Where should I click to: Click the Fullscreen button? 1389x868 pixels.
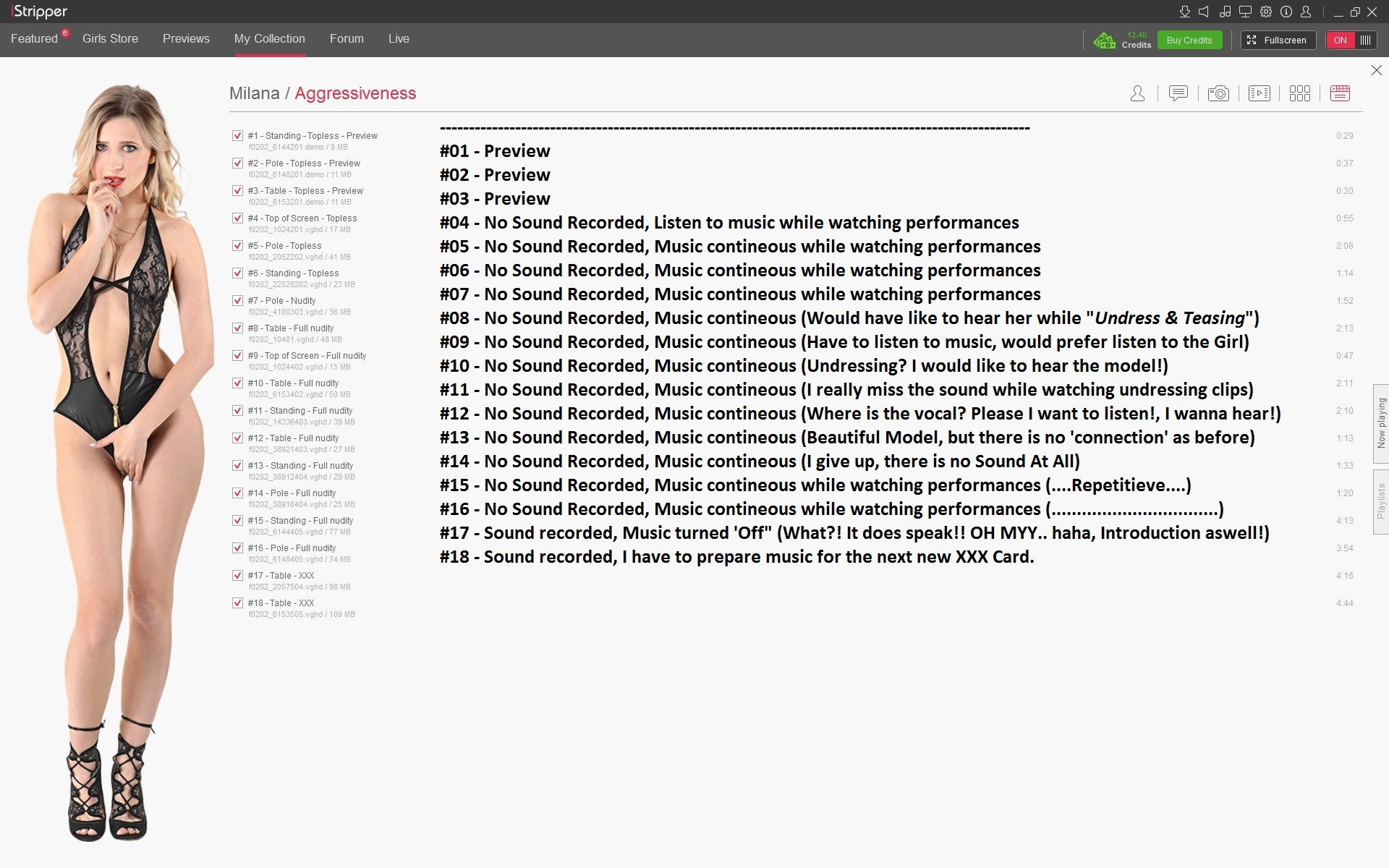[1278, 41]
